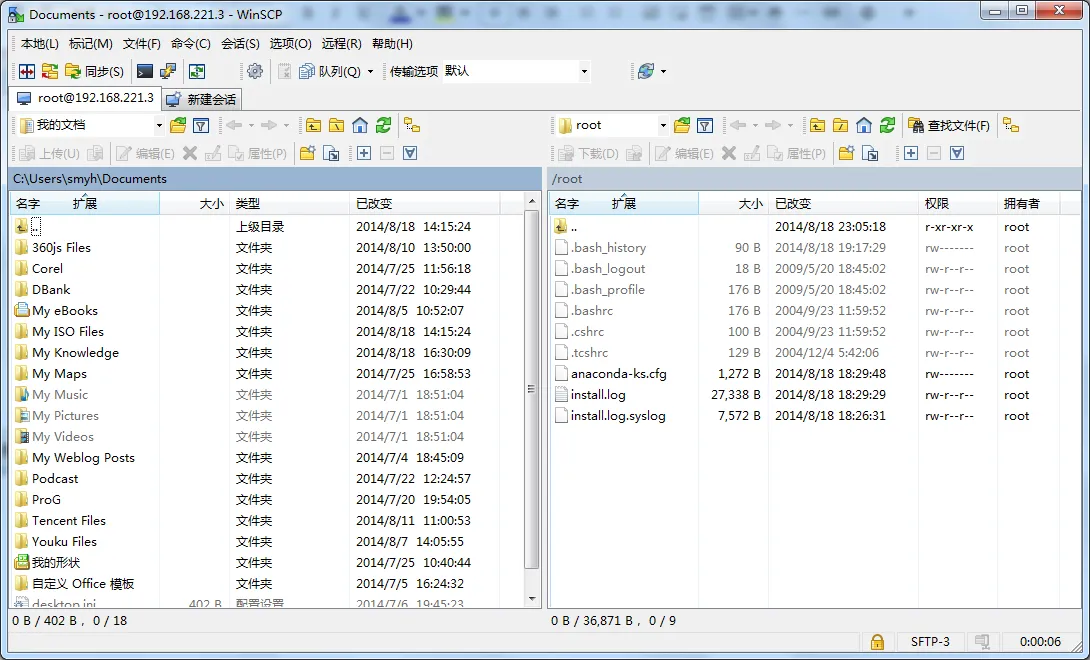Viewport: 1090px width, 660px height.
Task: Go to local parent directory icon
Action: (x=314, y=125)
